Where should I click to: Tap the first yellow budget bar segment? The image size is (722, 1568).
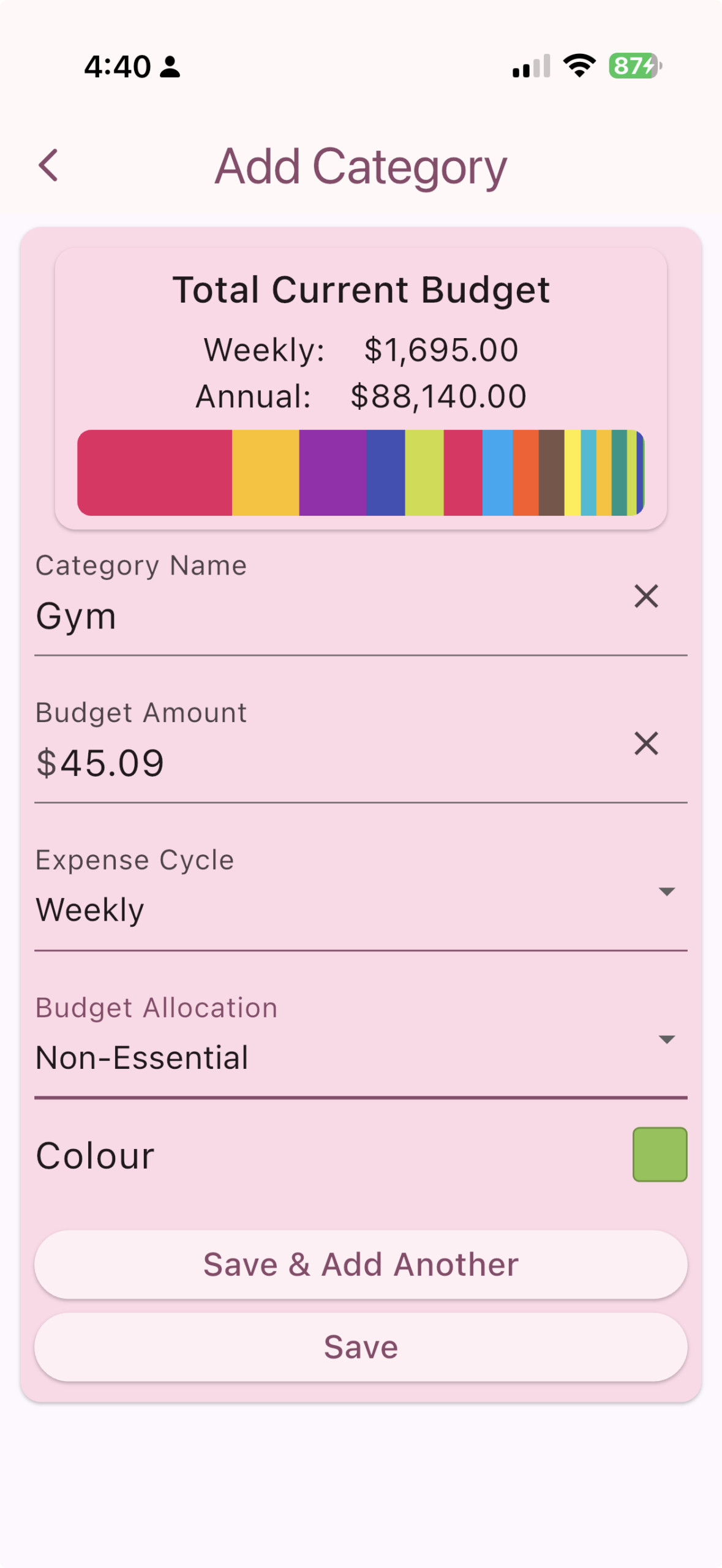click(265, 472)
